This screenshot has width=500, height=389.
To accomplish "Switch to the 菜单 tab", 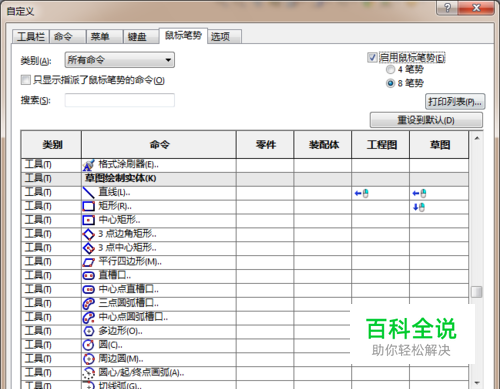I will point(105,36).
